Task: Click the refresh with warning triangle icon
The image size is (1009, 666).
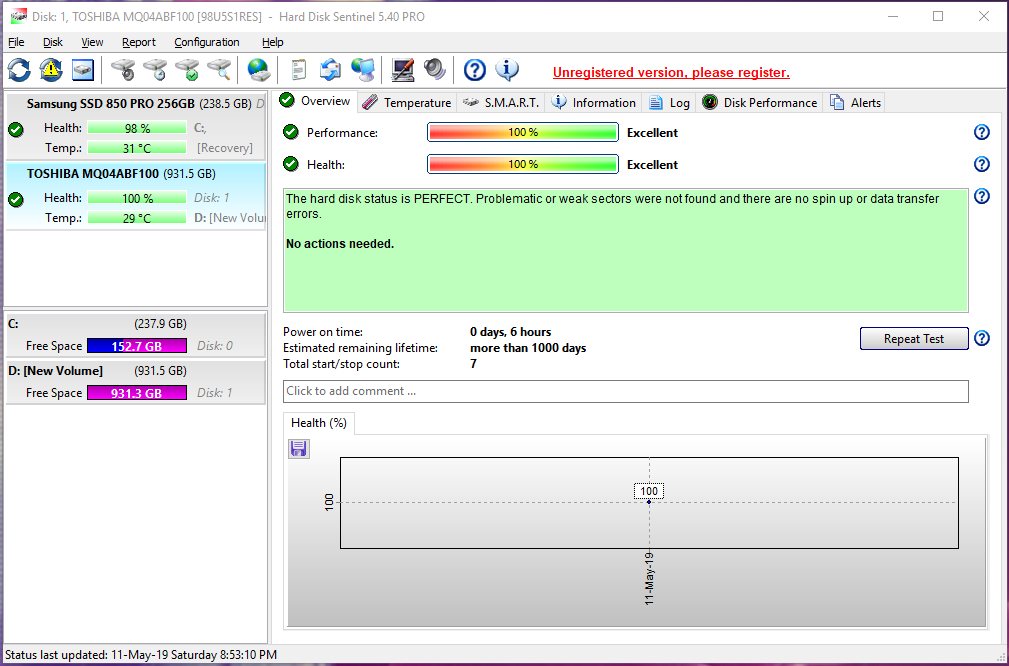Action: pyautogui.click(x=51, y=70)
